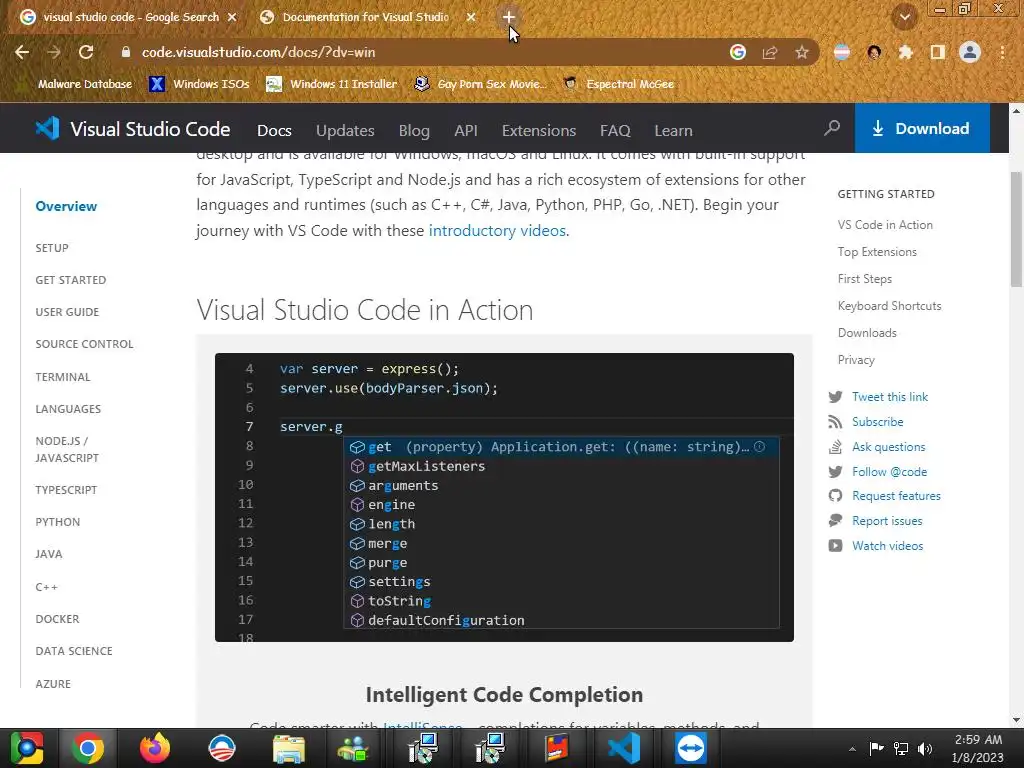1024x768 pixels.
Task: Open the Extensions menu in the site navigation
Action: tap(538, 130)
